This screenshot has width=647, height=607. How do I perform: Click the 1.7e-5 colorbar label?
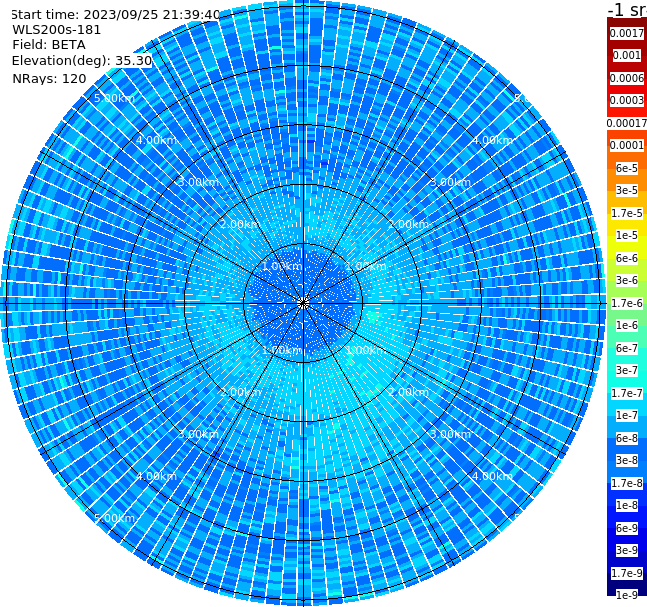tap(627, 213)
